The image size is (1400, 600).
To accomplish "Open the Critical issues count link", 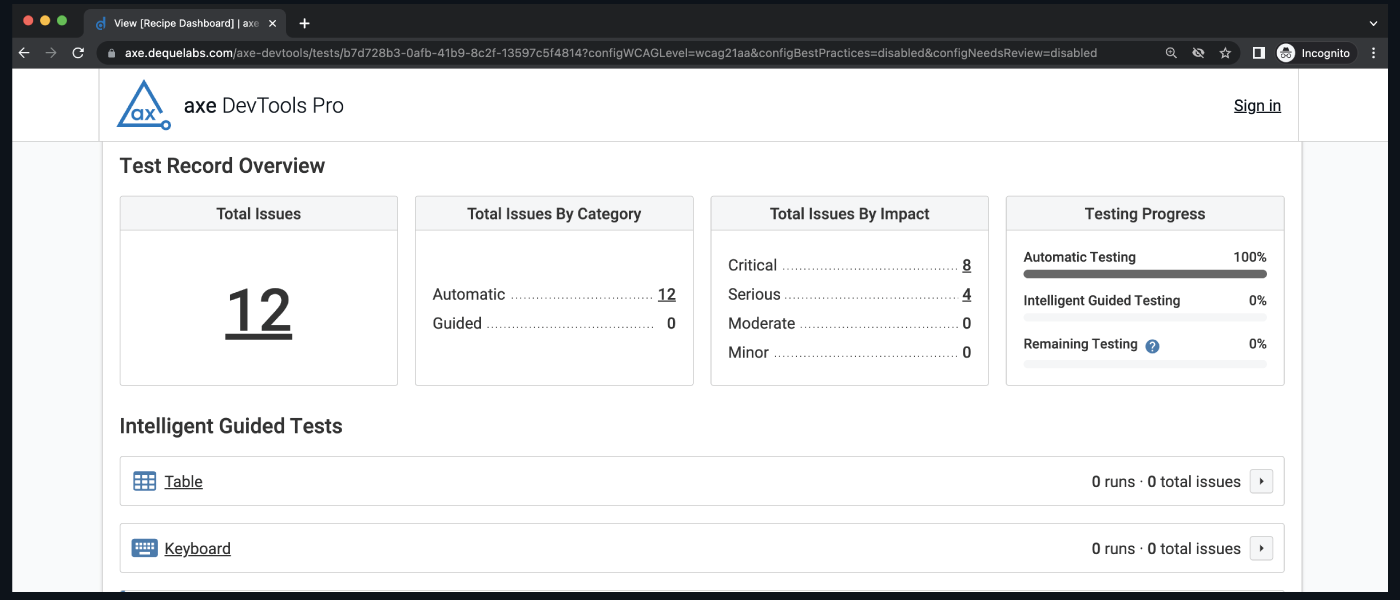I will click(966, 265).
